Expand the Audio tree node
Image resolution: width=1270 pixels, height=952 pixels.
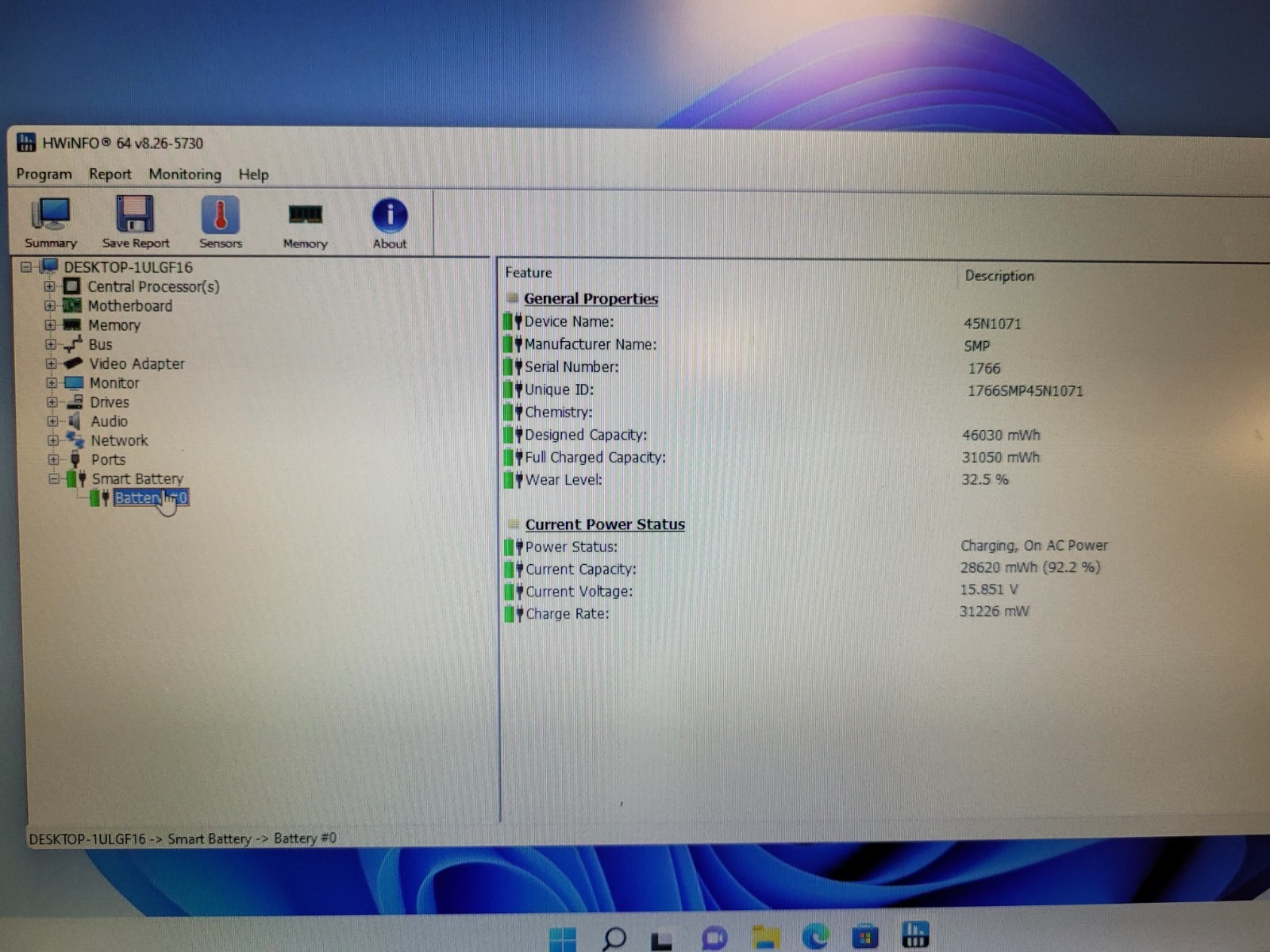pos(52,420)
